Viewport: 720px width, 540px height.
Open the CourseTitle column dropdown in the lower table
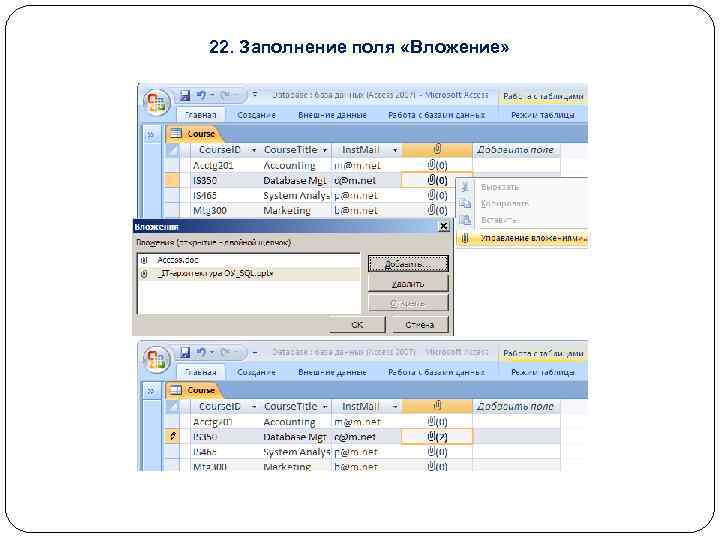click(x=325, y=406)
